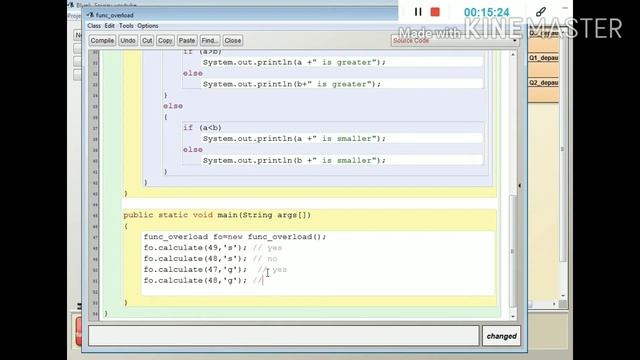
Task: Click the line 'fo.calculate(49,'s');'
Action: (195, 248)
